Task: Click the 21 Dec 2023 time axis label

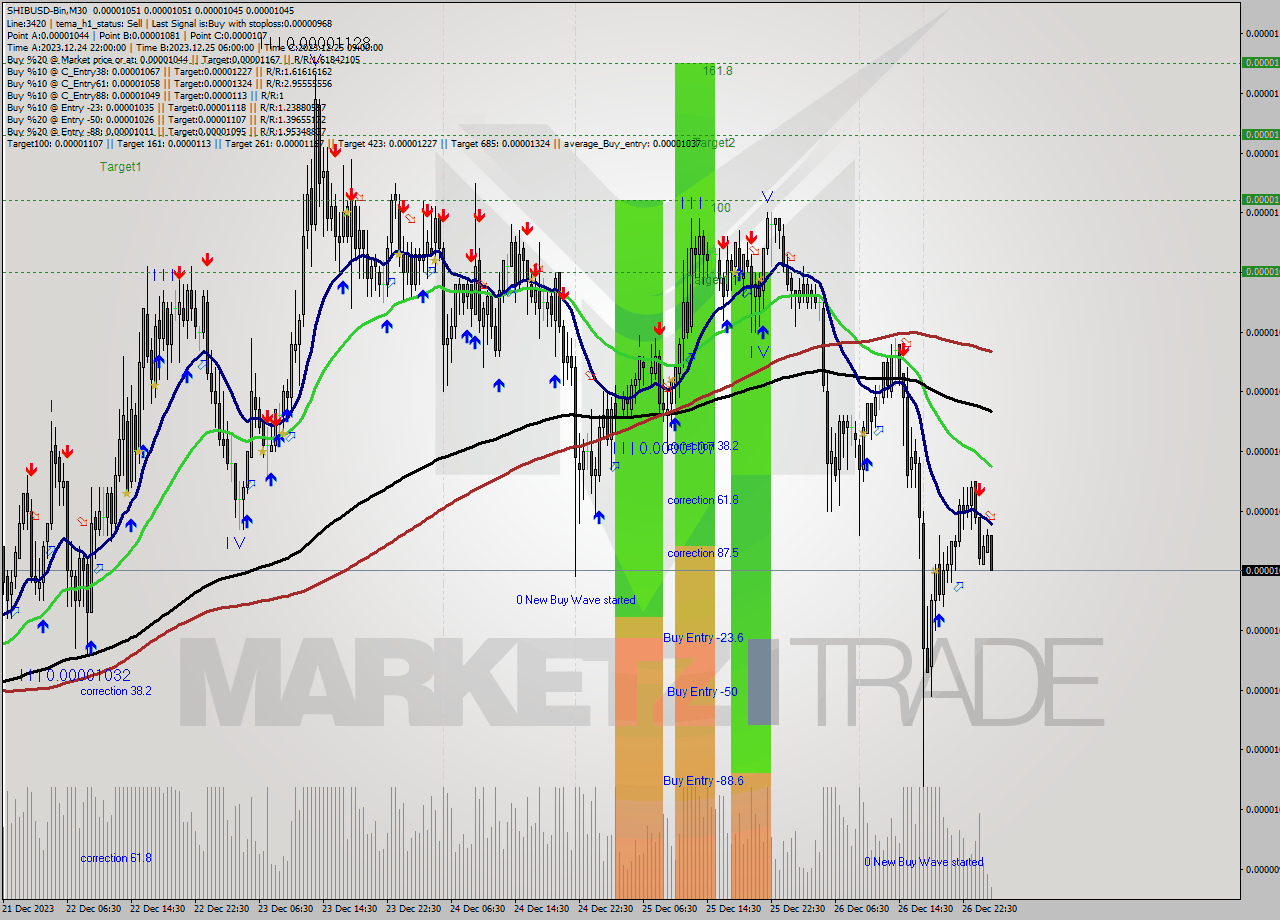Action: click(x=28, y=909)
